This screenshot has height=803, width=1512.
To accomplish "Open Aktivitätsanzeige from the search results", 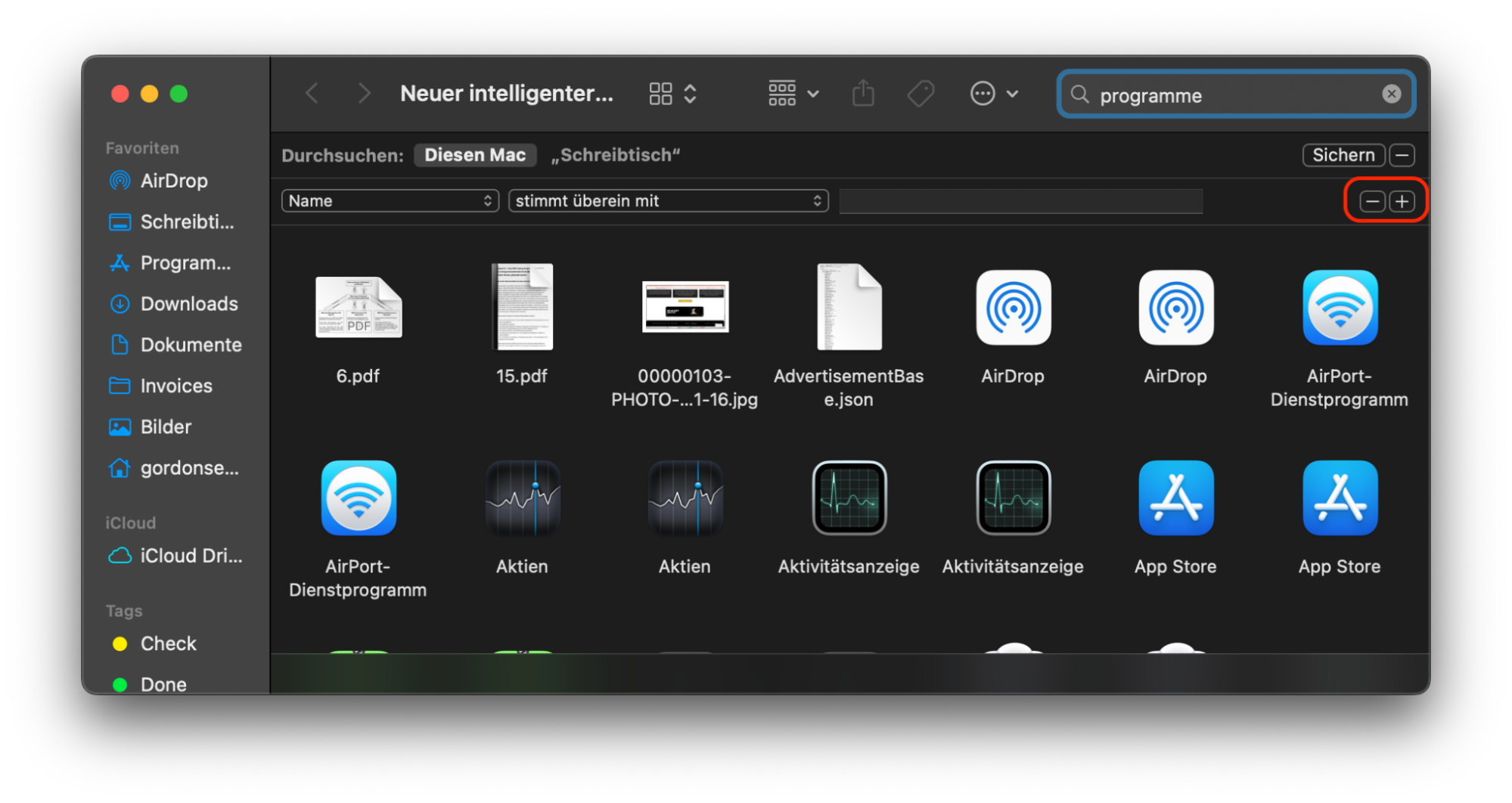I will coord(848,498).
